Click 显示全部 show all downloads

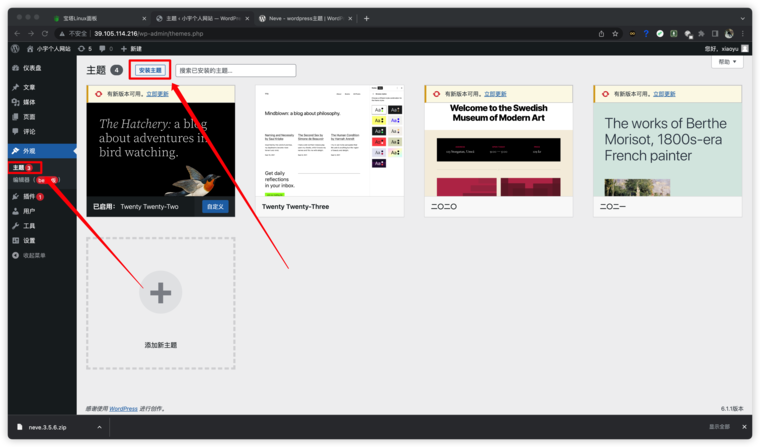(x=719, y=427)
